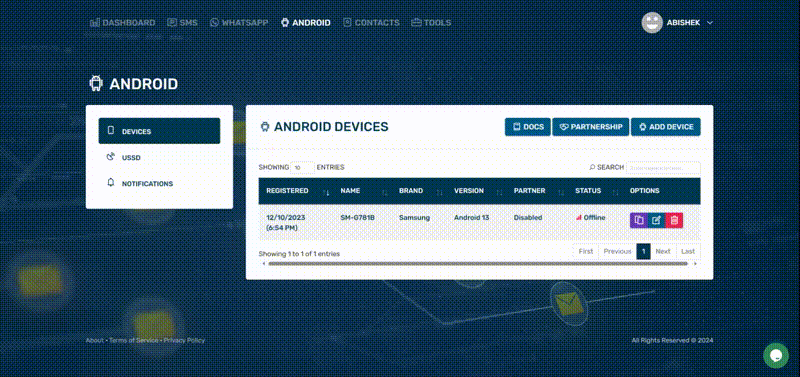The image size is (800, 377).
Task: Sort by Registered column
Action: point(297,191)
